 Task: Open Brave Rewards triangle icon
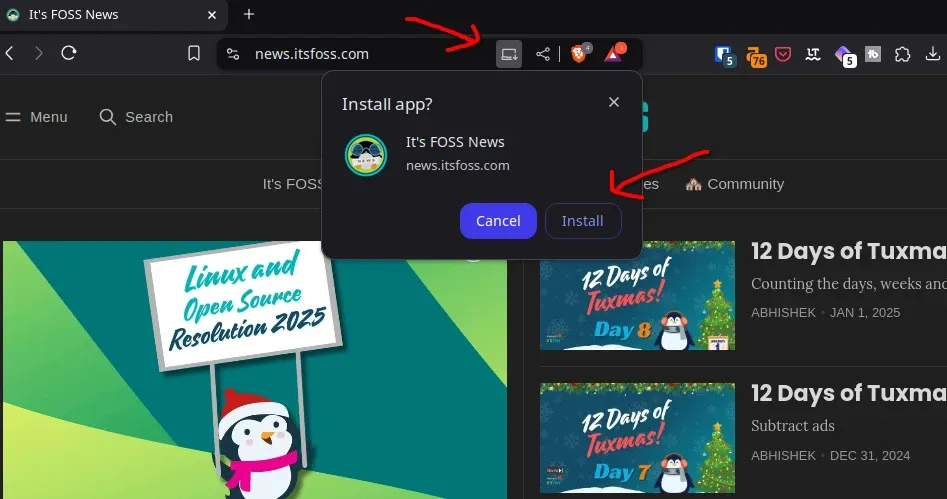coord(614,54)
